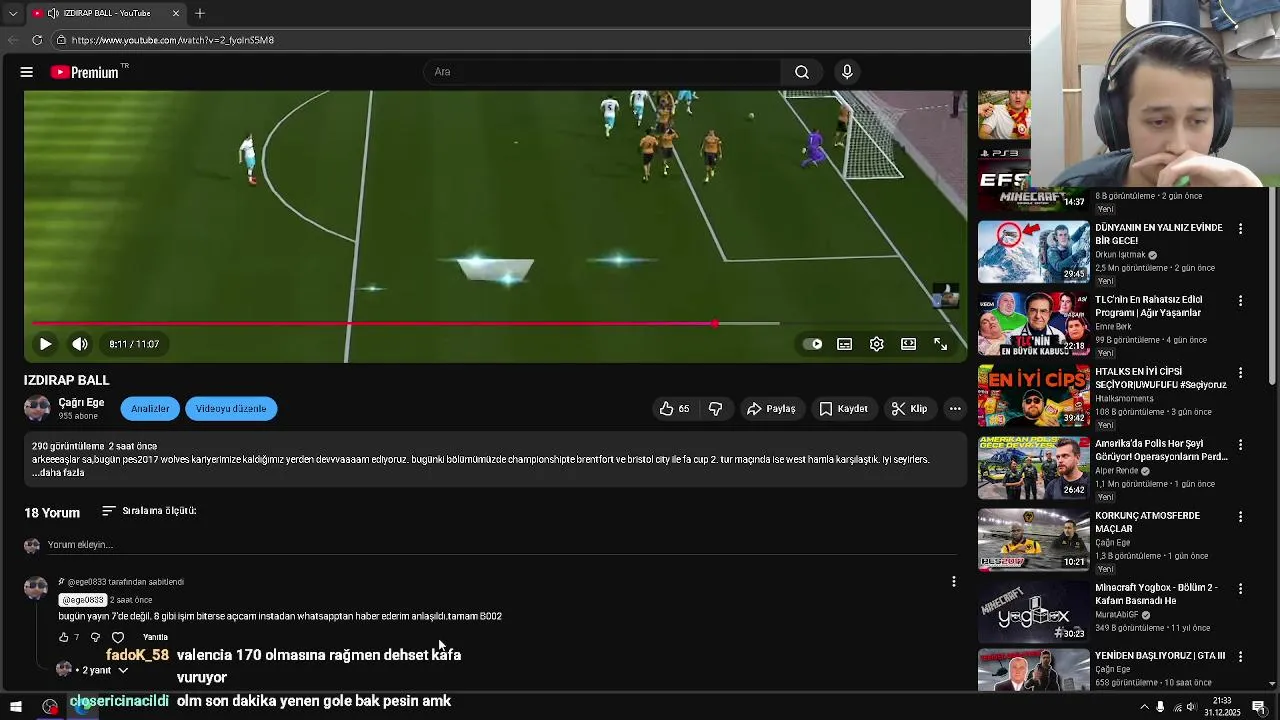Open KORKUNÇ ATMOSFERDE MAÇLAR thumbnail
The width and height of the screenshot is (1280, 720).
pyautogui.click(x=1033, y=540)
